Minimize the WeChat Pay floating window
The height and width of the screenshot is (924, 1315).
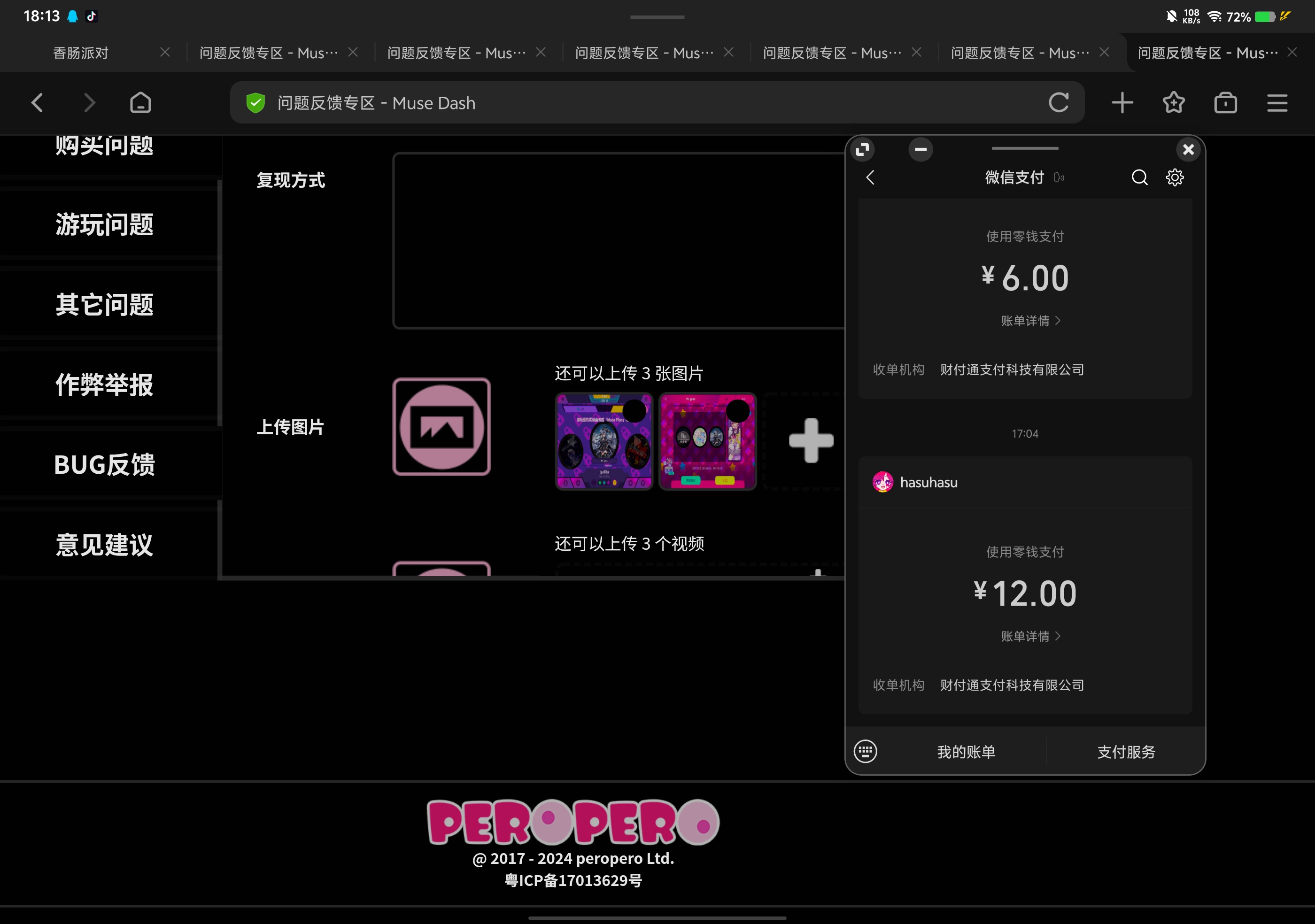click(921, 149)
